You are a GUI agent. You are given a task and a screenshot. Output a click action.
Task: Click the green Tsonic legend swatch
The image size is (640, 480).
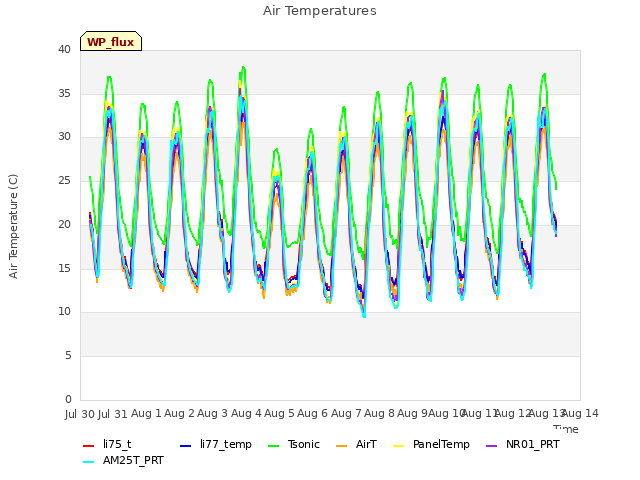[x=273, y=446]
